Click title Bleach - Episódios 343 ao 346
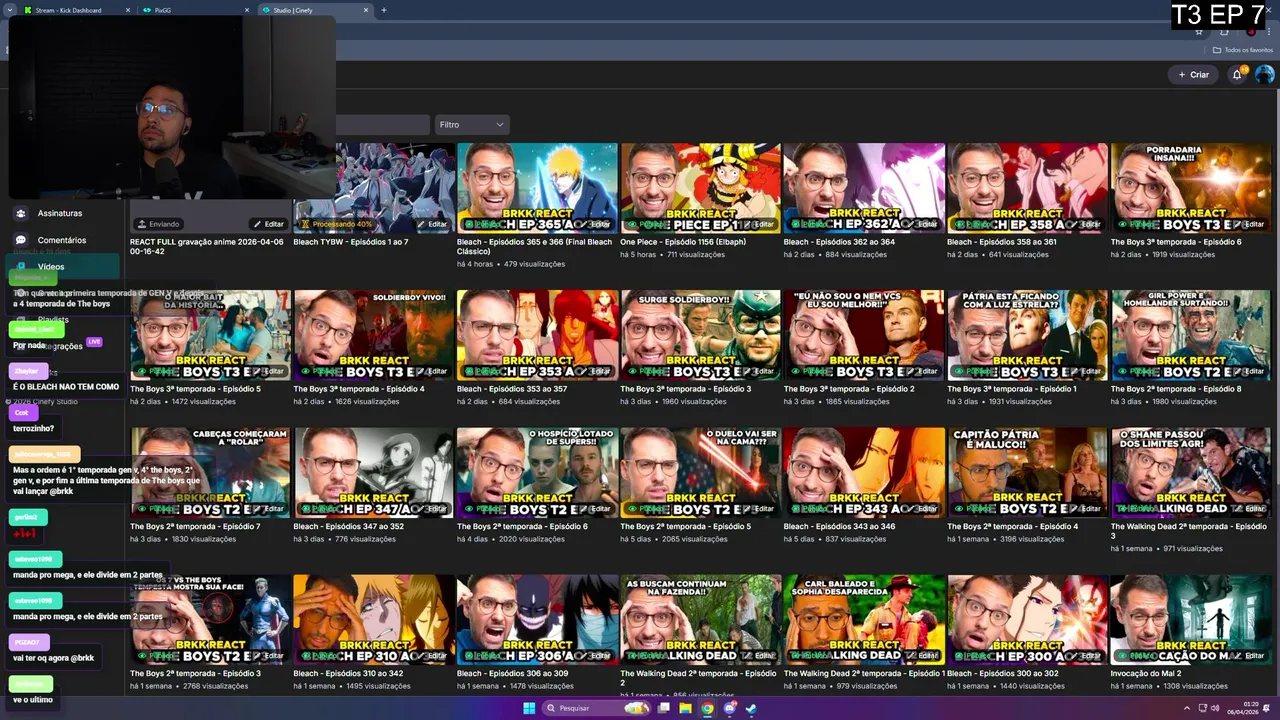The image size is (1280, 720). coord(840,527)
